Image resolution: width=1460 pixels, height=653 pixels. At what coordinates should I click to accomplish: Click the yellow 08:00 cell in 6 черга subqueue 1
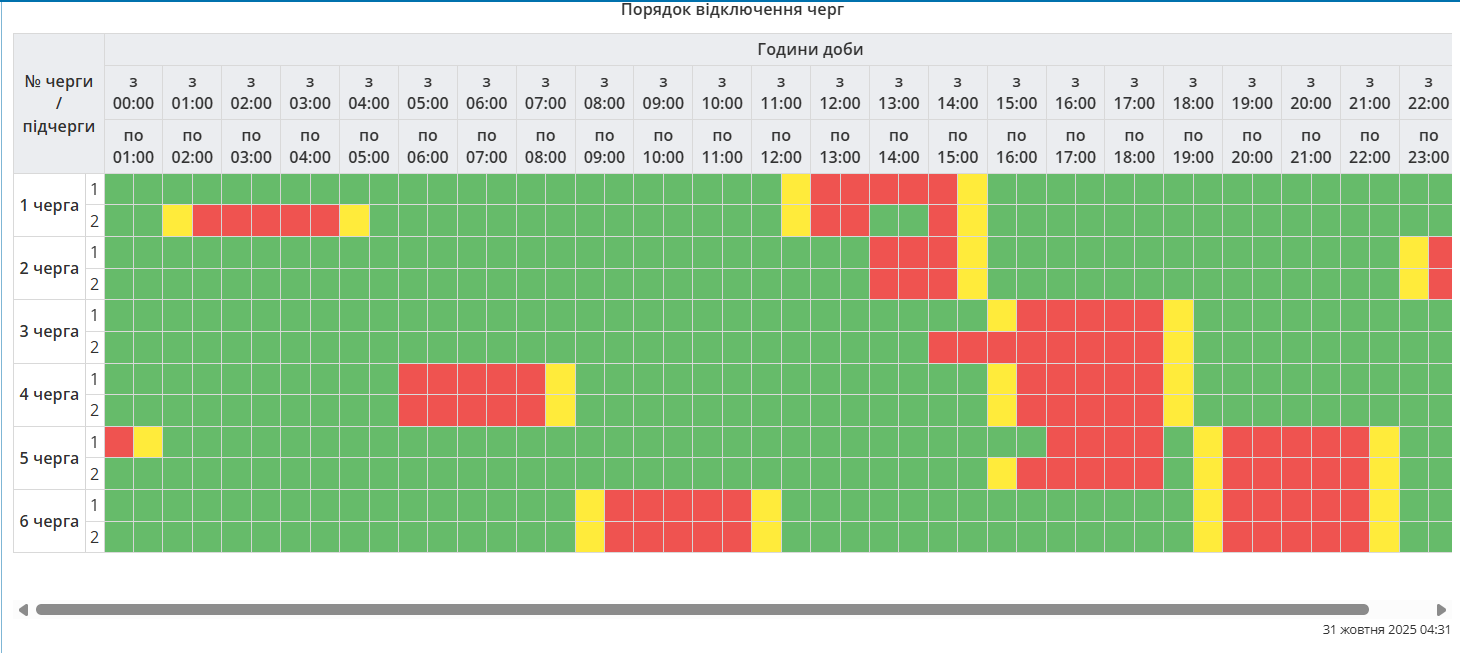click(590, 505)
